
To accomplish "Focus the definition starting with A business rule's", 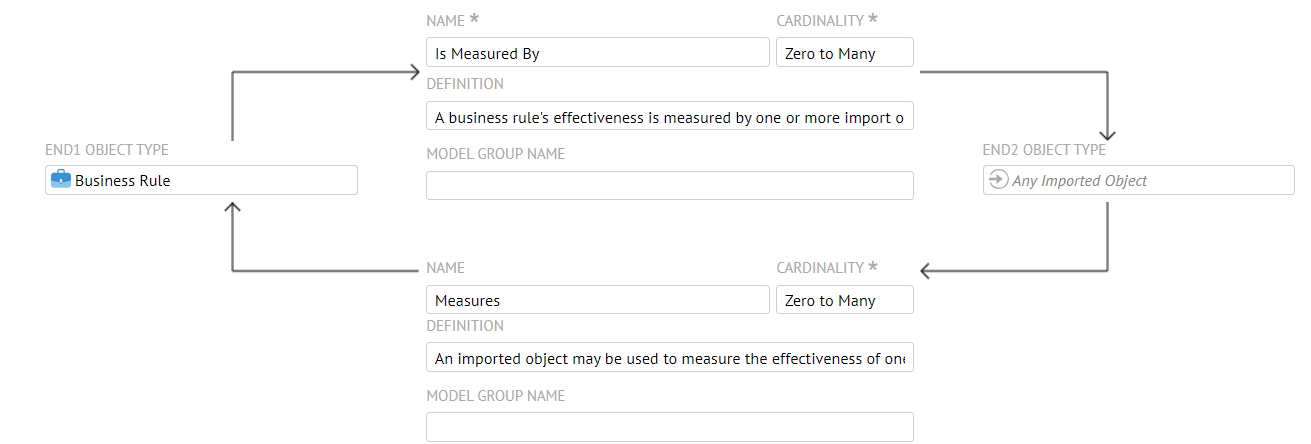I will point(669,118).
